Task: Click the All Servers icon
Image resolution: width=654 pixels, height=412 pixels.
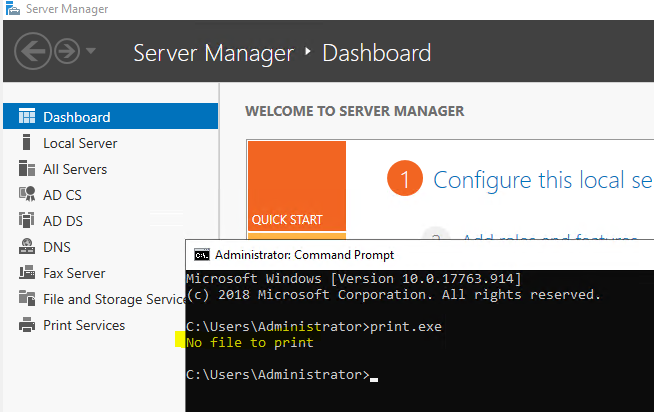Action: (27, 168)
